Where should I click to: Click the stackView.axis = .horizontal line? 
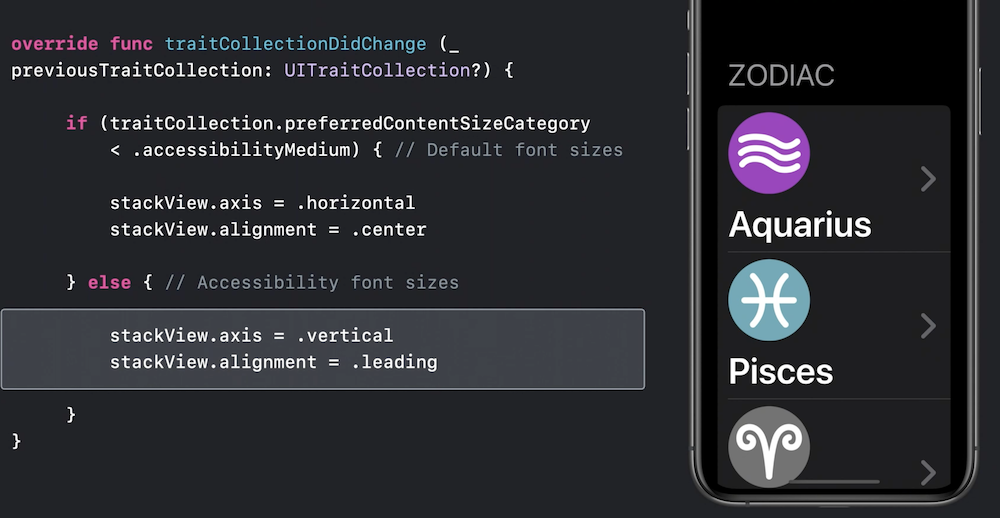pos(262,203)
